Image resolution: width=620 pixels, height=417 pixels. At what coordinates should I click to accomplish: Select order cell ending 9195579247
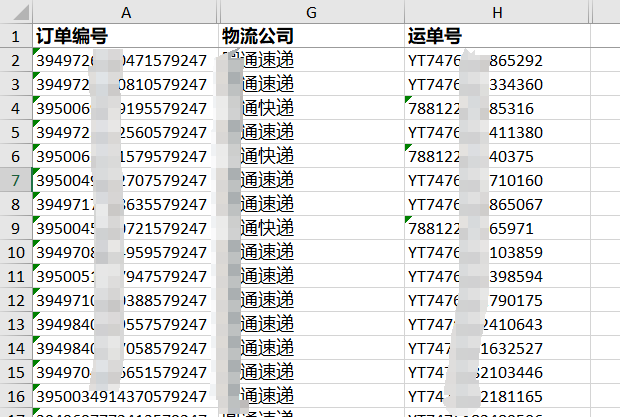[125, 108]
